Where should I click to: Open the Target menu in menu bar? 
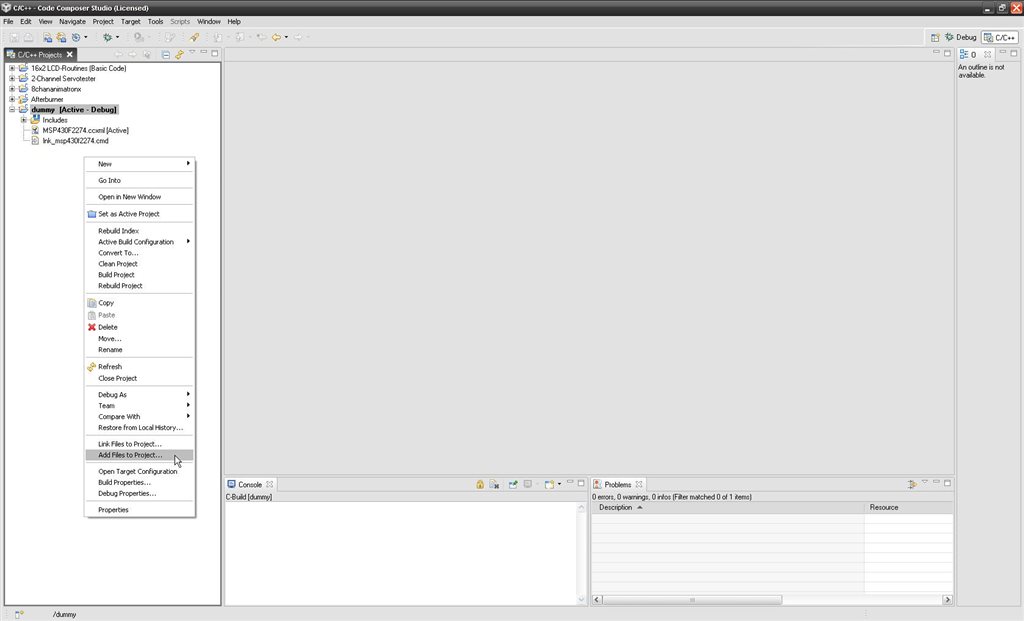click(x=131, y=22)
